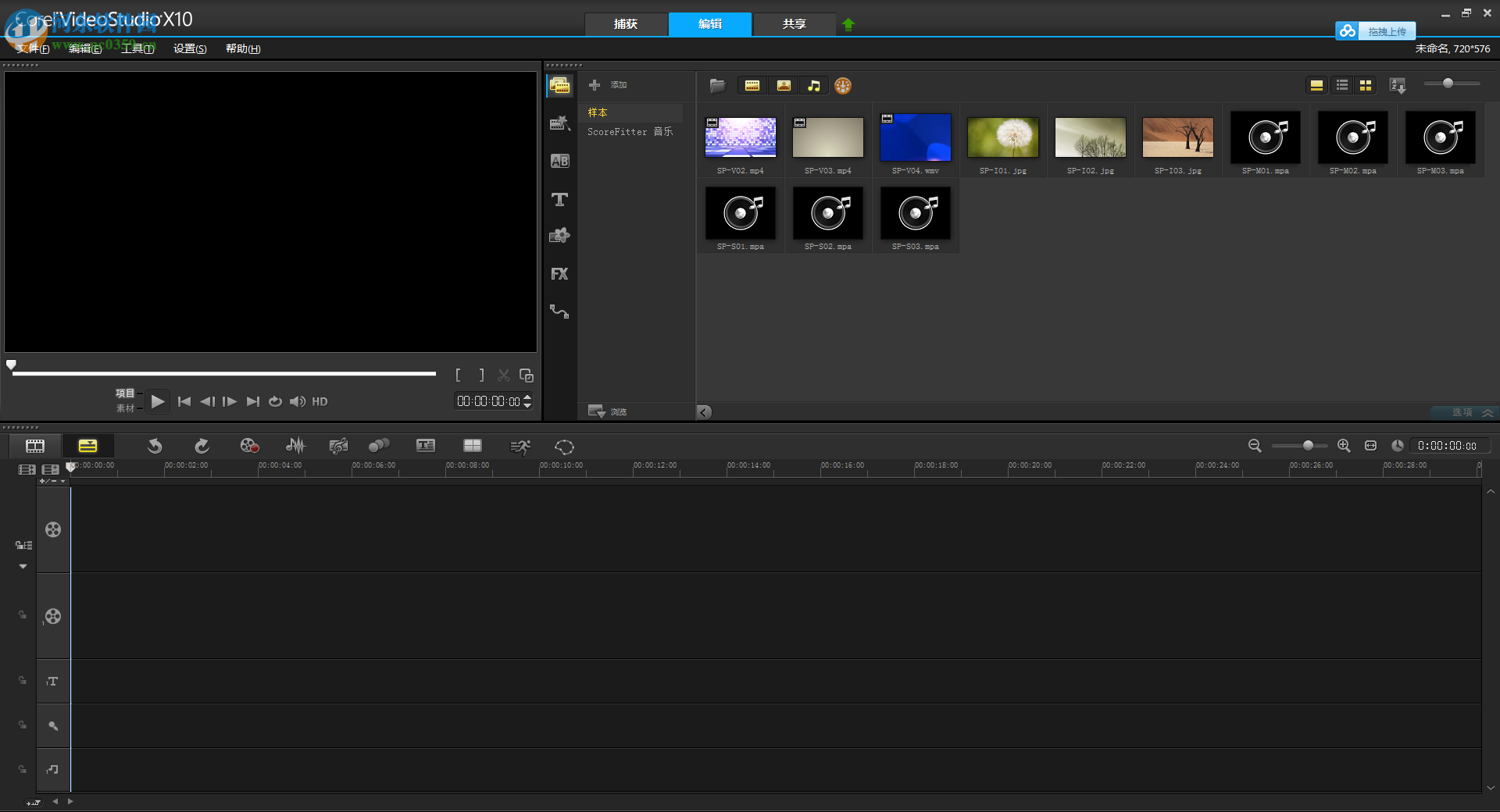Open the Record/Capture Option tool
This screenshot has width=1500, height=812.
[249, 446]
